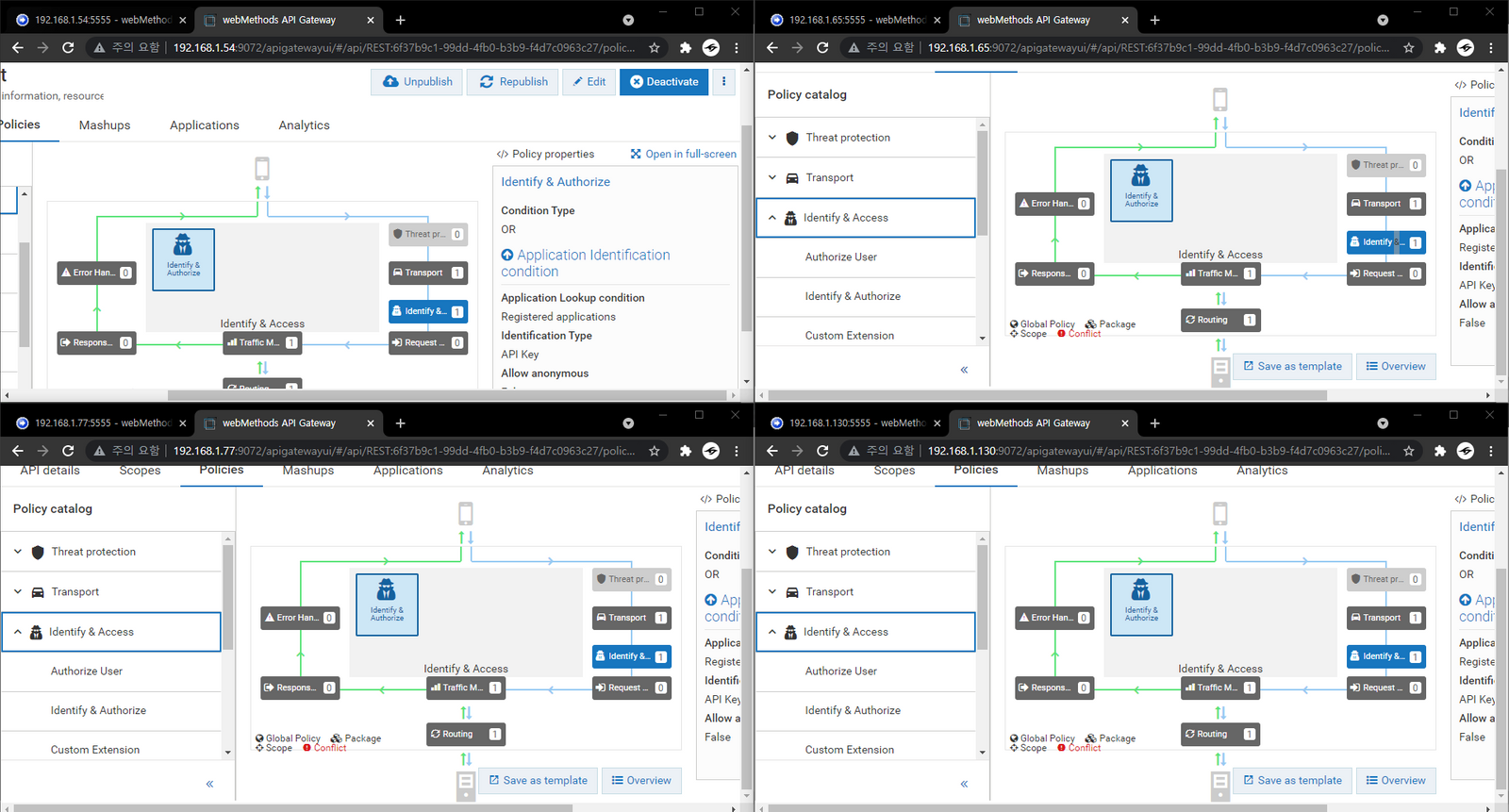This screenshot has width=1509, height=812.
Task: Expand Transport category in 192.168.1.77 policy catalog
Action: 18,592
